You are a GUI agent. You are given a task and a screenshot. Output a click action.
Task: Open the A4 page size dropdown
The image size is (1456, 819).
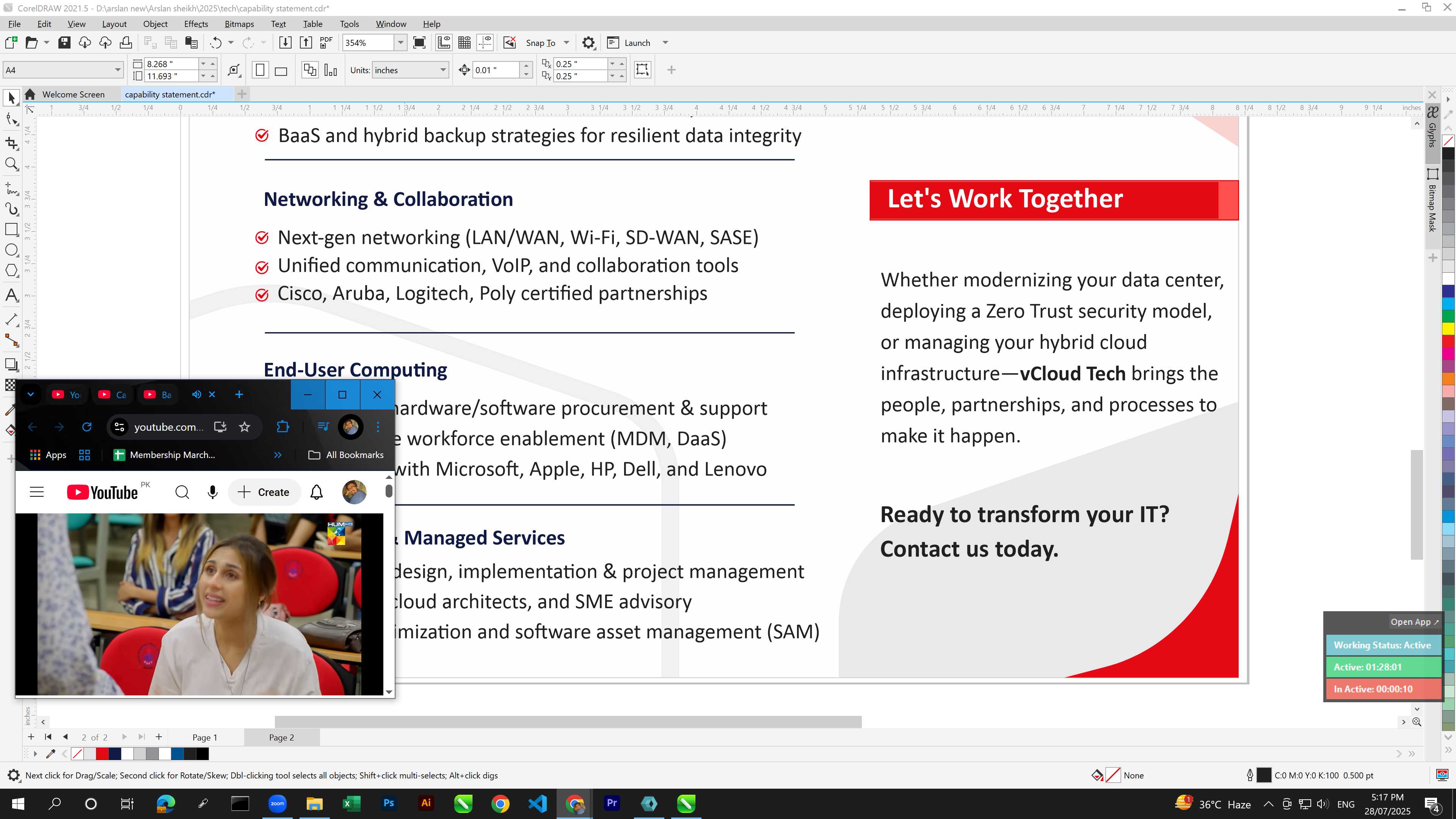click(118, 70)
